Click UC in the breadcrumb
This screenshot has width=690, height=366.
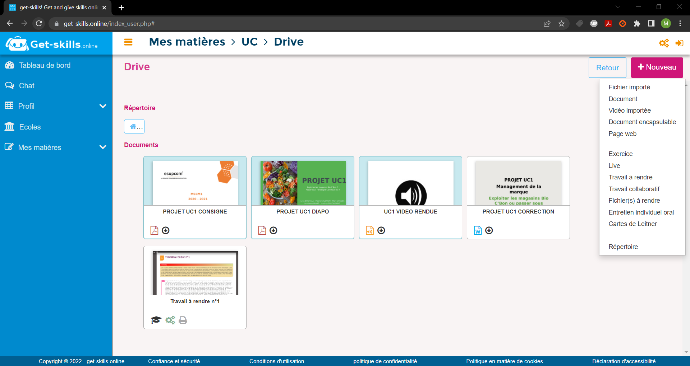tap(249, 42)
